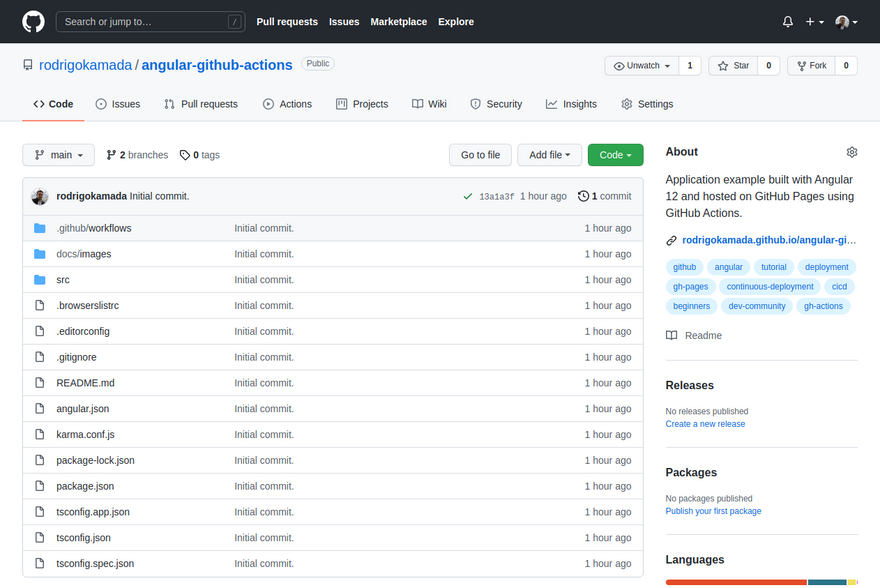This screenshot has height=588, width=880.
Task: Open the tsconfig.app.json file
Action: 93,512
